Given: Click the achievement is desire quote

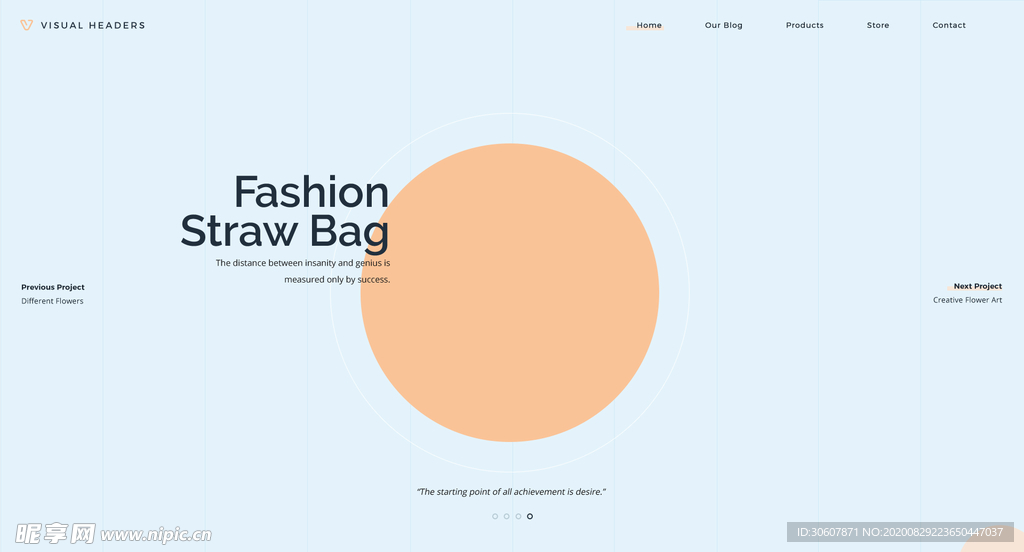Looking at the screenshot, I should point(511,491).
